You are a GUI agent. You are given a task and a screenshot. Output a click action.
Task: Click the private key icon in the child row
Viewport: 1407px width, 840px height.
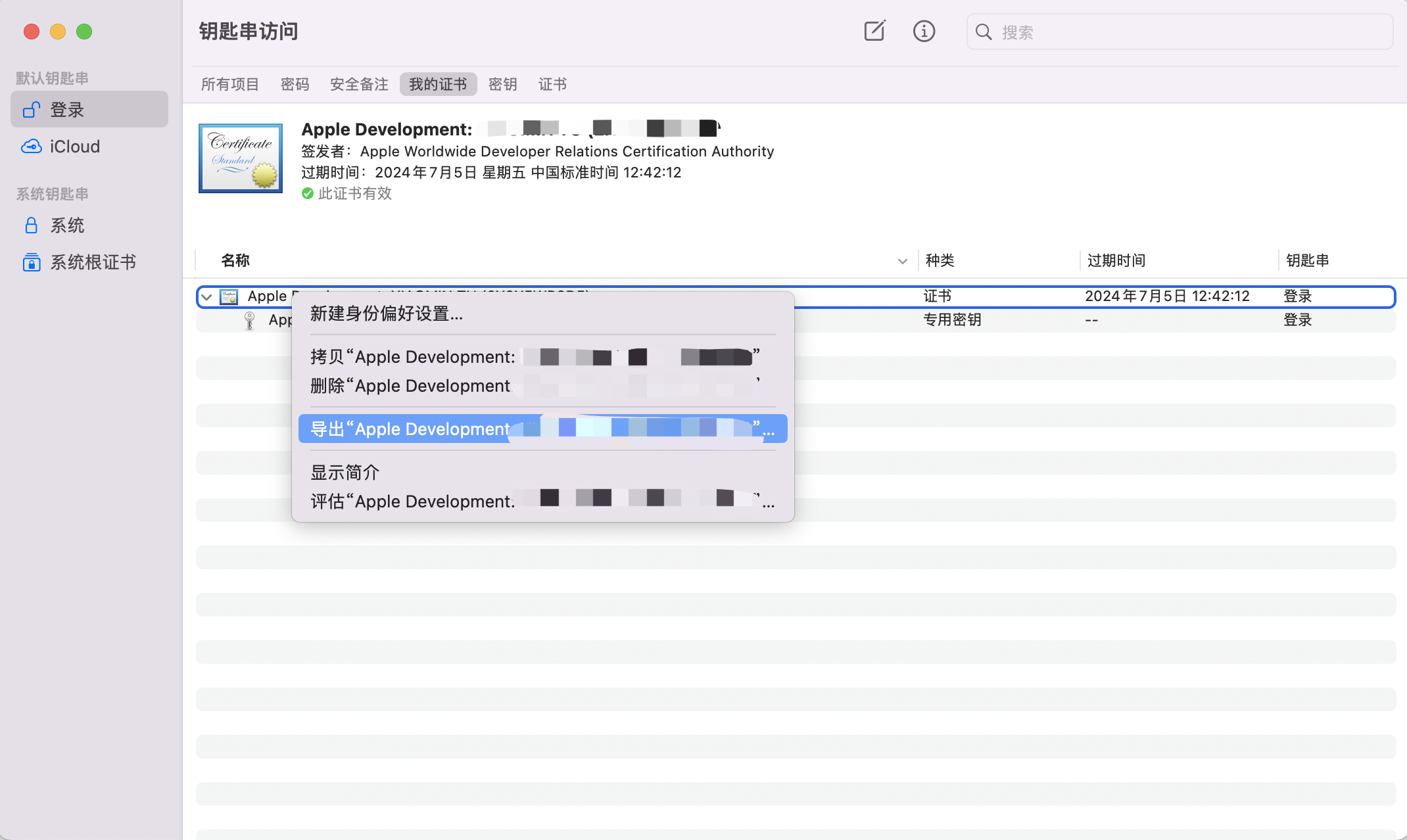click(249, 320)
